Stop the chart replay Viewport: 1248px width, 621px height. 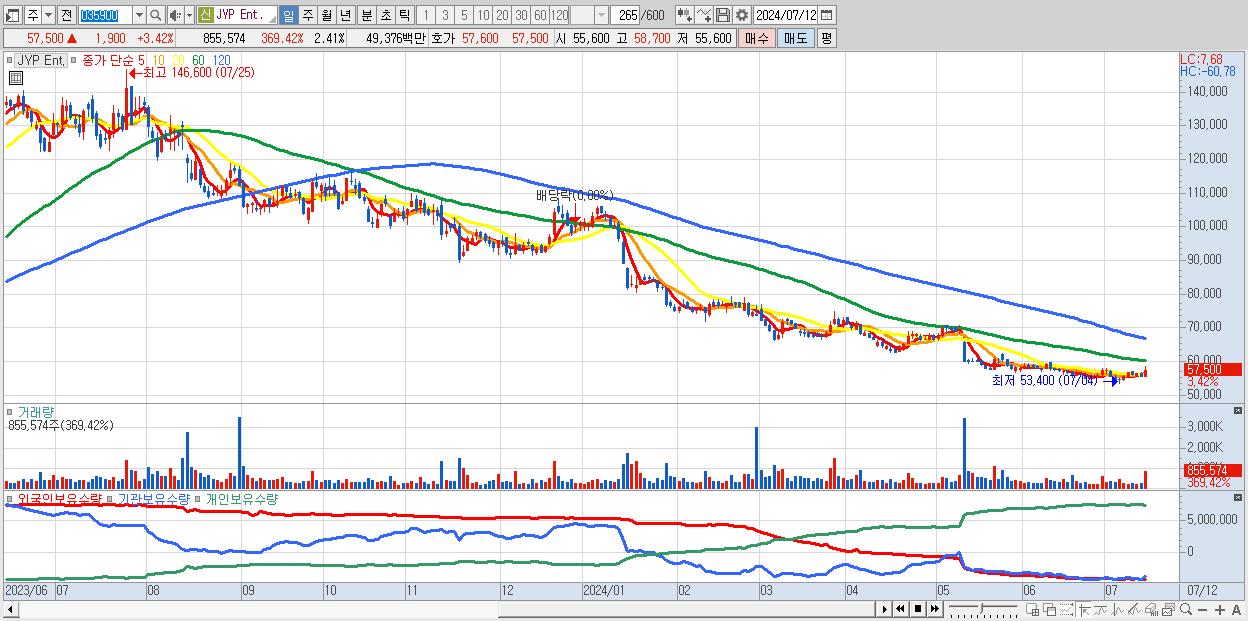[917, 609]
